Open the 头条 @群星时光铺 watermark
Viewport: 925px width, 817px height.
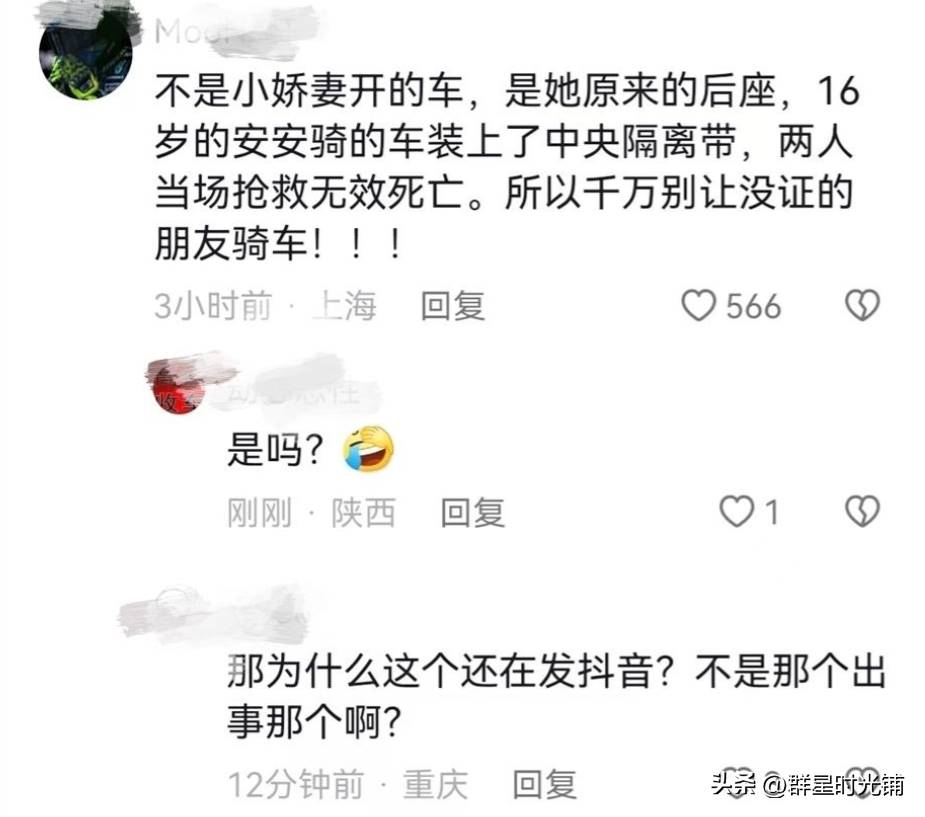pos(808,785)
